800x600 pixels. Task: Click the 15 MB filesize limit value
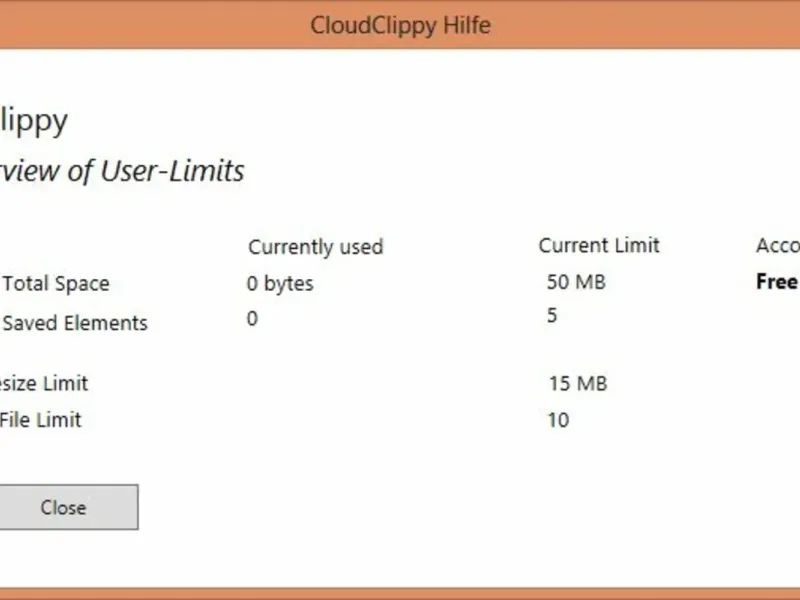[x=578, y=383]
